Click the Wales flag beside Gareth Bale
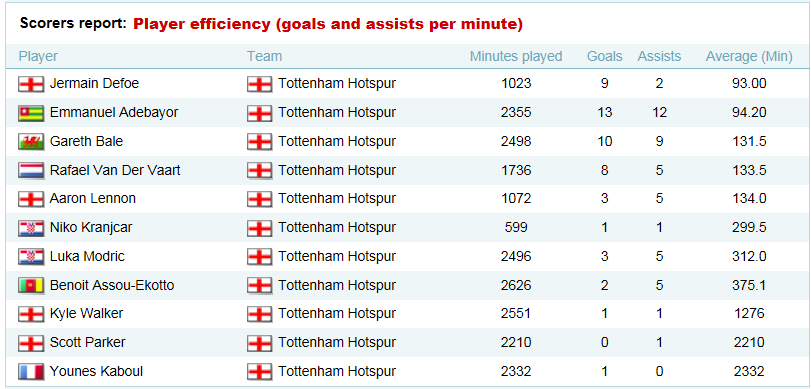This screenshot has width=811, height=389. 31,142
